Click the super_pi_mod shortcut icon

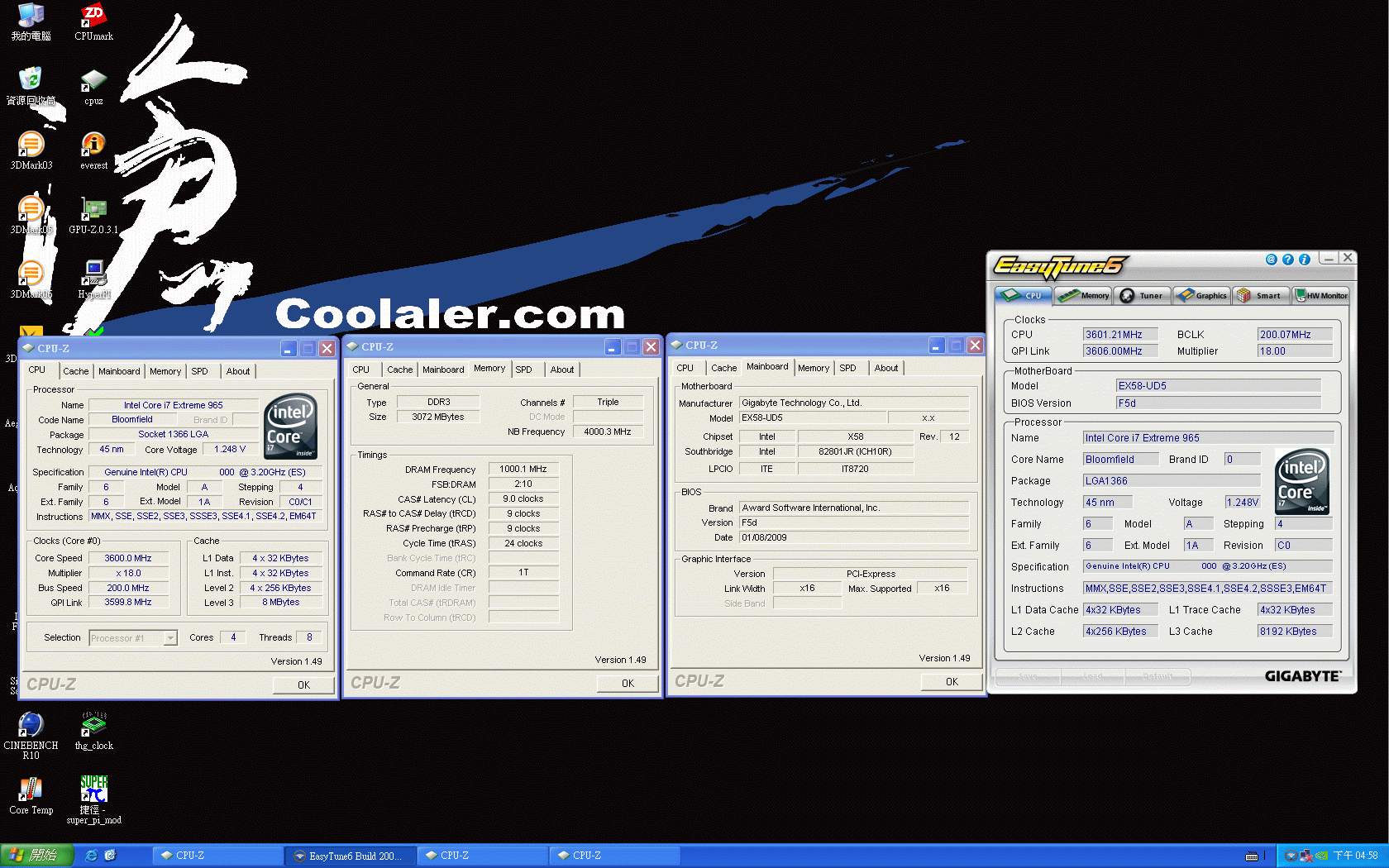[93, 790]
